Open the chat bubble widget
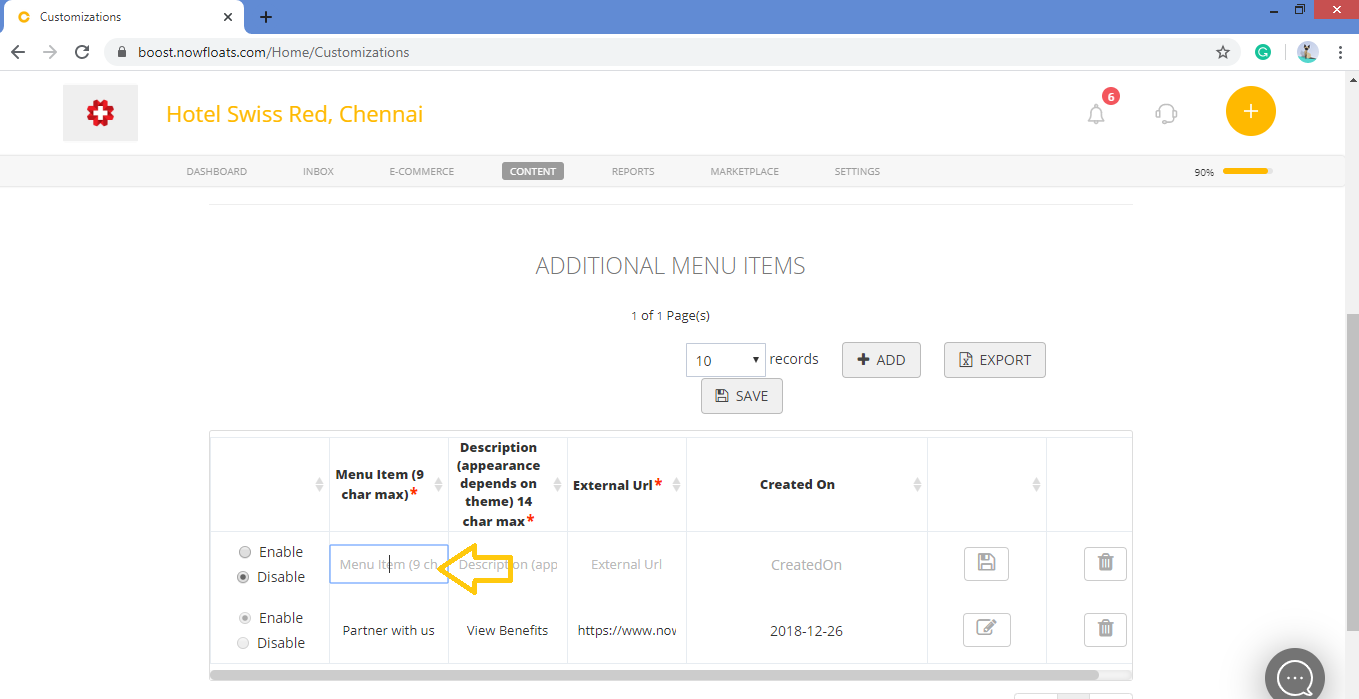This screenshot has height=699, width=1359. tap(1294, 677)
